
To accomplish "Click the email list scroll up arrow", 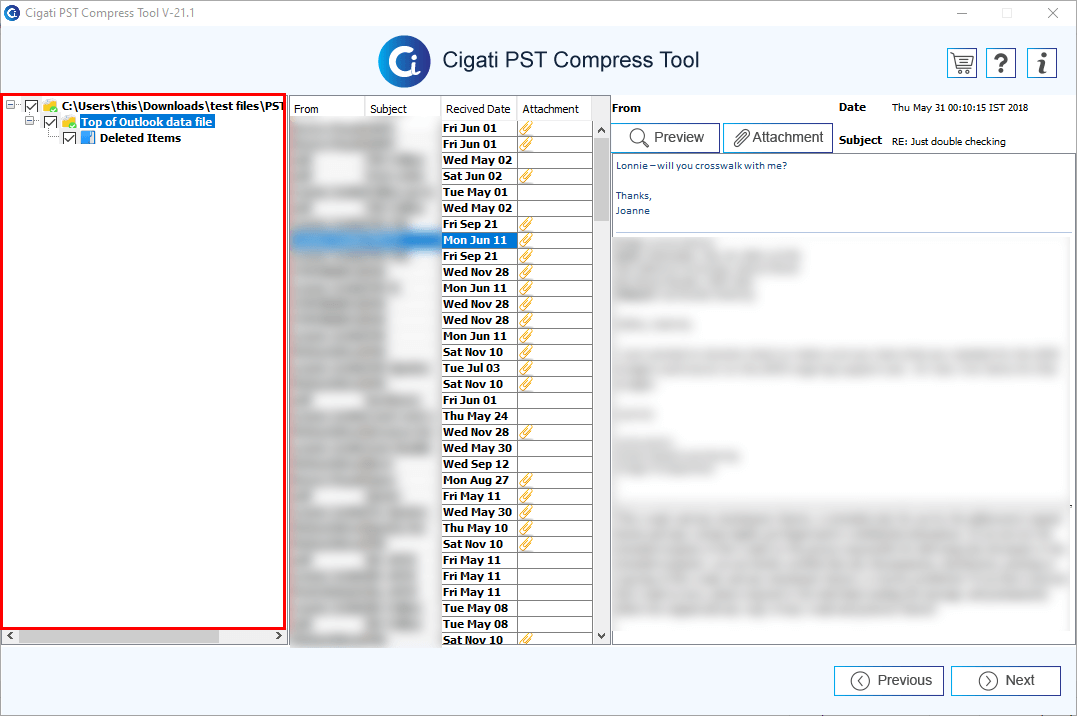I will 602,130.
